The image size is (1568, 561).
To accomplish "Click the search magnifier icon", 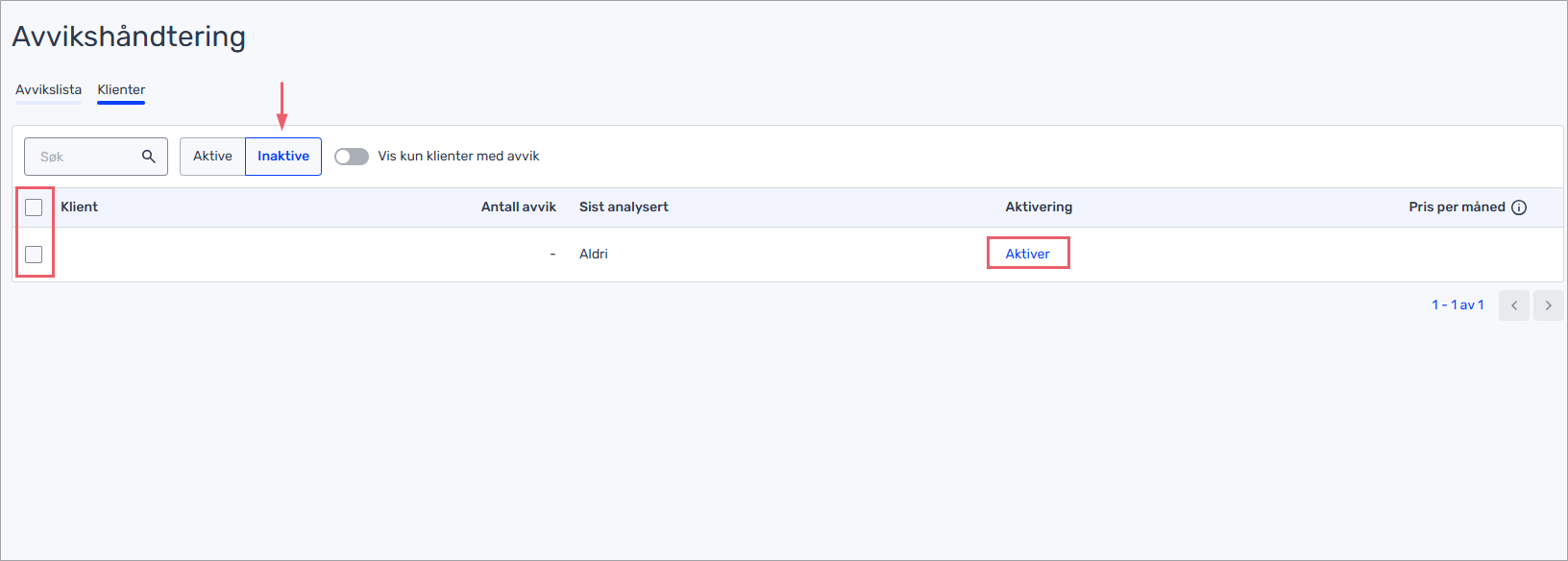I will (148, 157).
